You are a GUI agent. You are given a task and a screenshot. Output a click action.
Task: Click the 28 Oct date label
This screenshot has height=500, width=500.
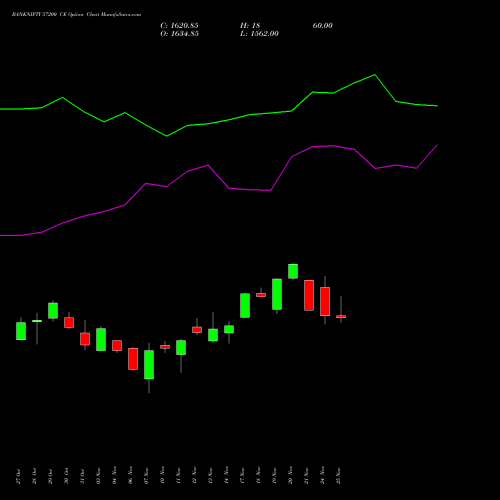coord(34,476)
